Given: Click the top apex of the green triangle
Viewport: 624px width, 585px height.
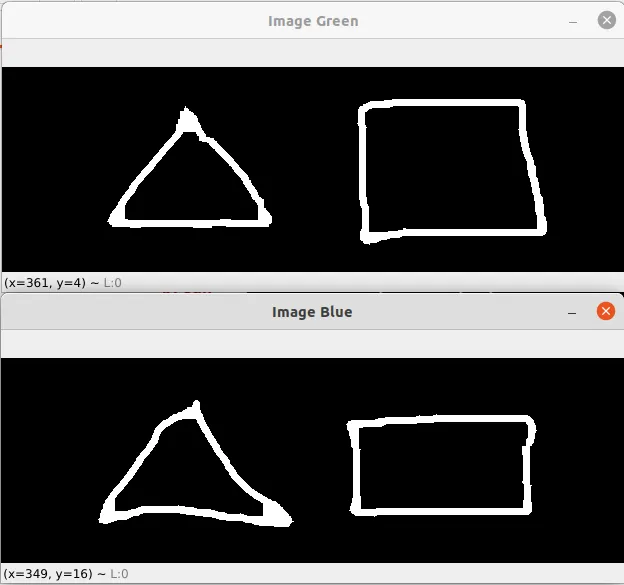Looking at the screenshot, I should click(186, 113).
